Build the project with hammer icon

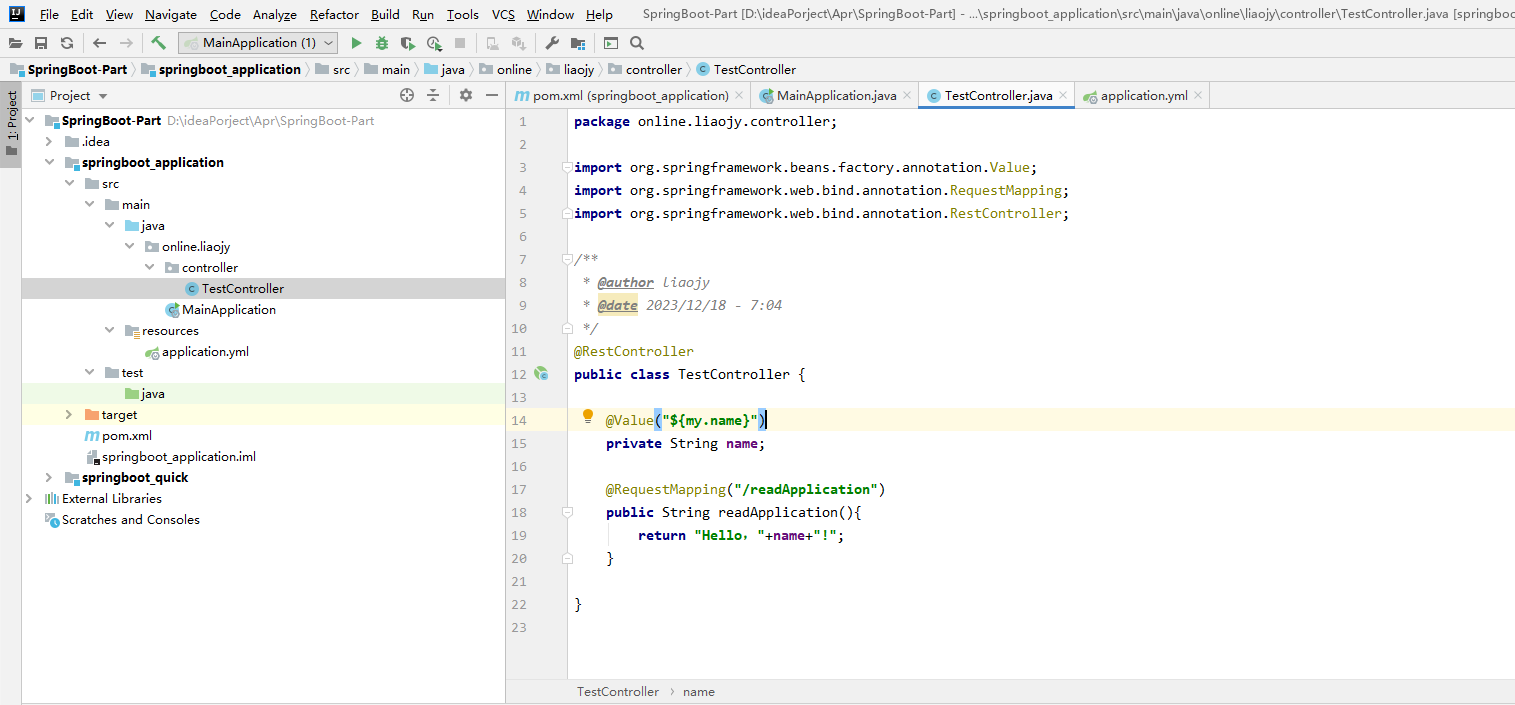pyautogui.click(x=159, y=43)
